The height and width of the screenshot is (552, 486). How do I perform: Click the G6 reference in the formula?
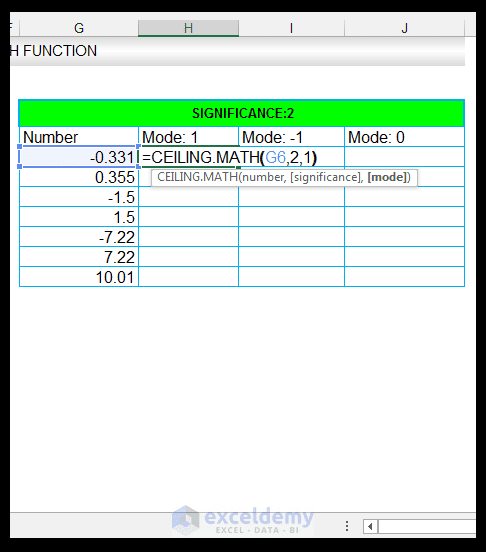pos(275,157)
